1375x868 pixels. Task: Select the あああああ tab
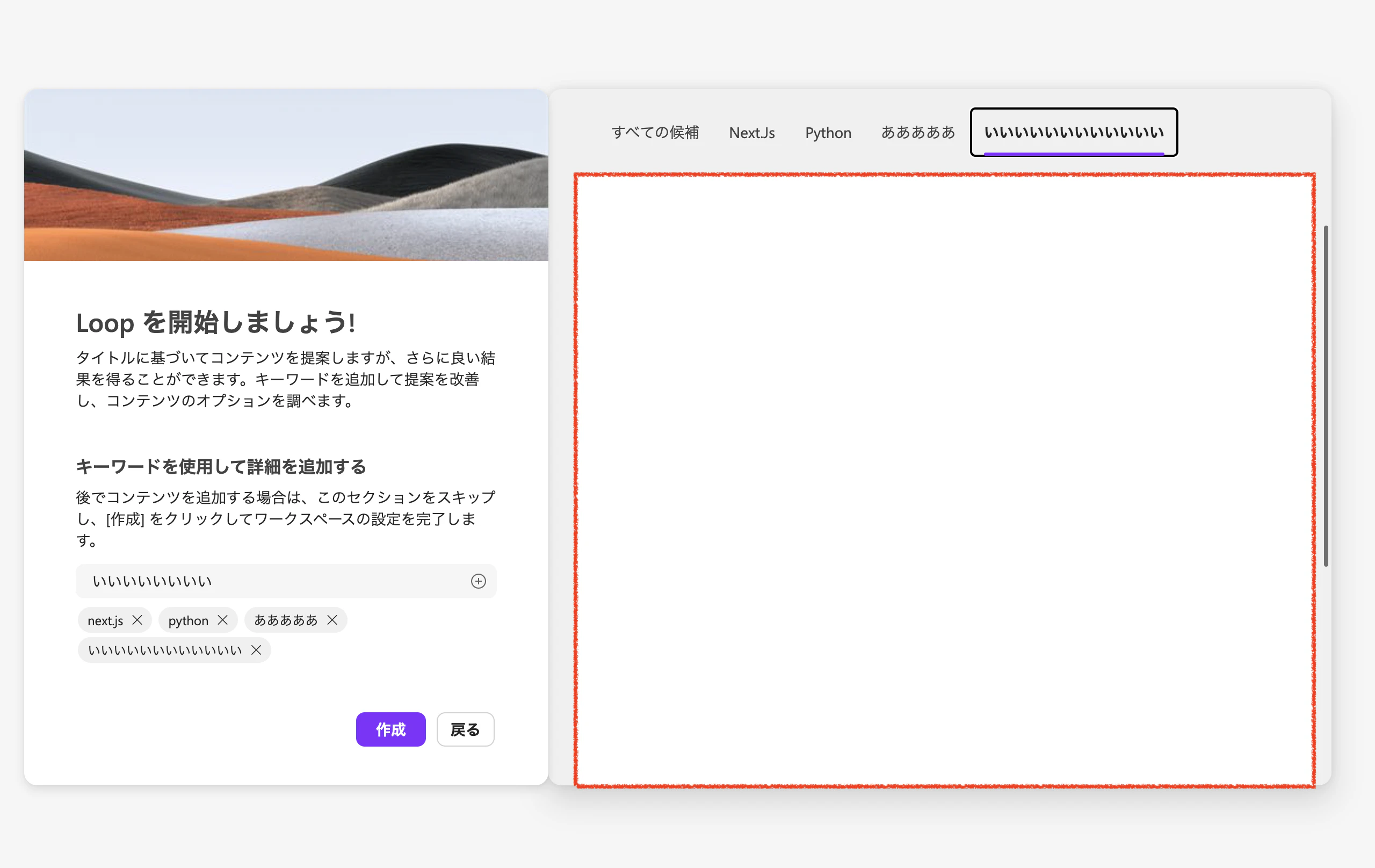pos(917,133)
